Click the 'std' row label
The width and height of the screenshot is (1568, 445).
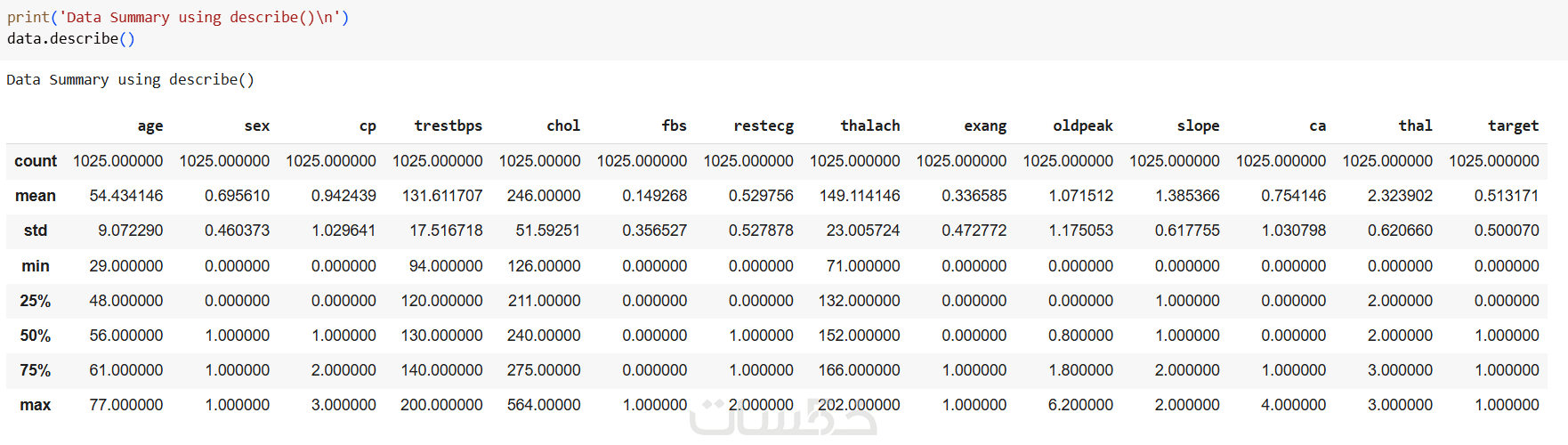coord(36,231)
